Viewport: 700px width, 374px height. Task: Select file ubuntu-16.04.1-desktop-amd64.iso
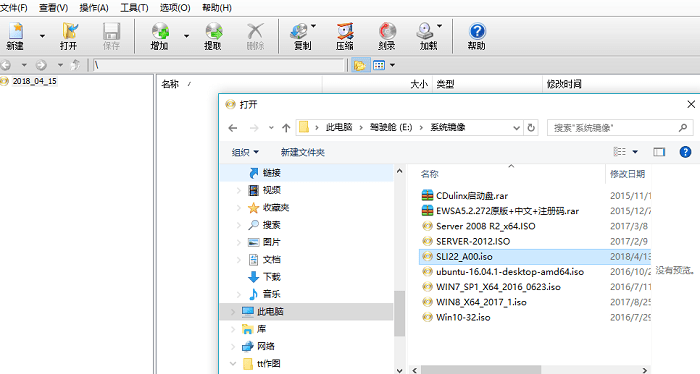pyautogui.click(x=510, y=271)
